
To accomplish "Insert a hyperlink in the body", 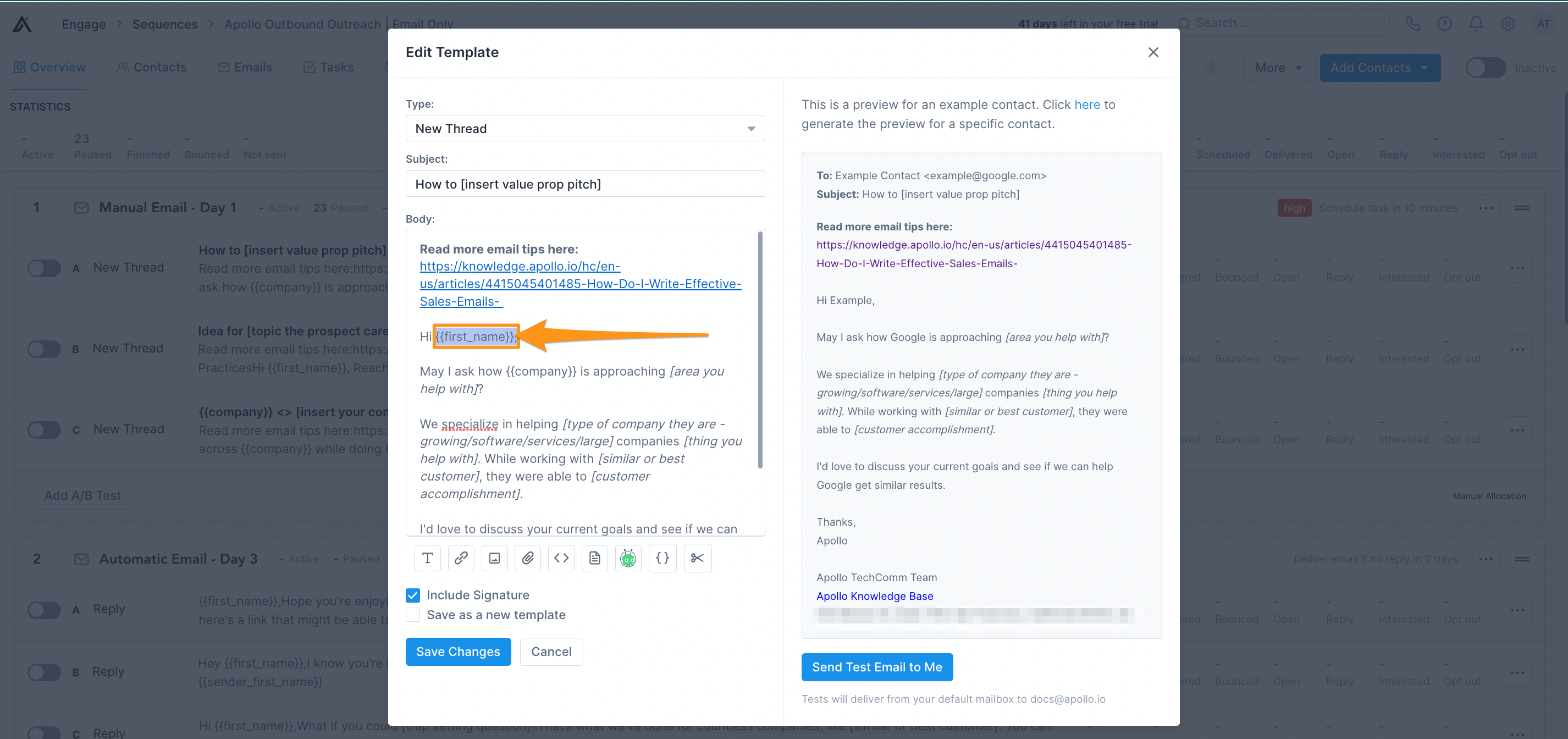I will pyautogui.click(x=461, y=558).
